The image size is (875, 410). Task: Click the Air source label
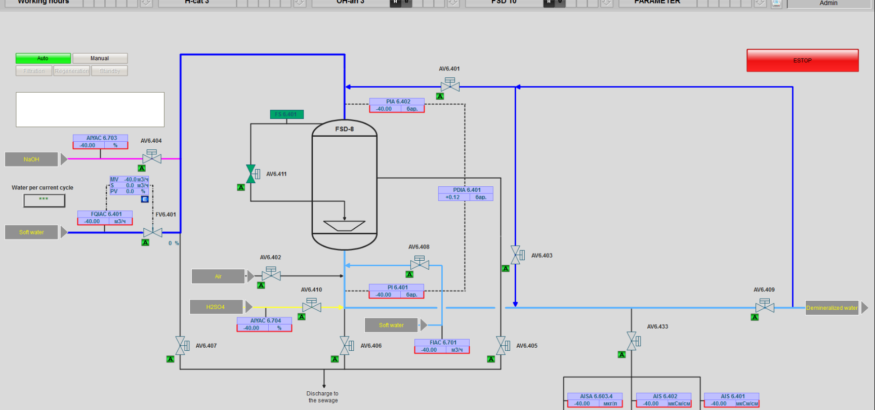[218, 276]
